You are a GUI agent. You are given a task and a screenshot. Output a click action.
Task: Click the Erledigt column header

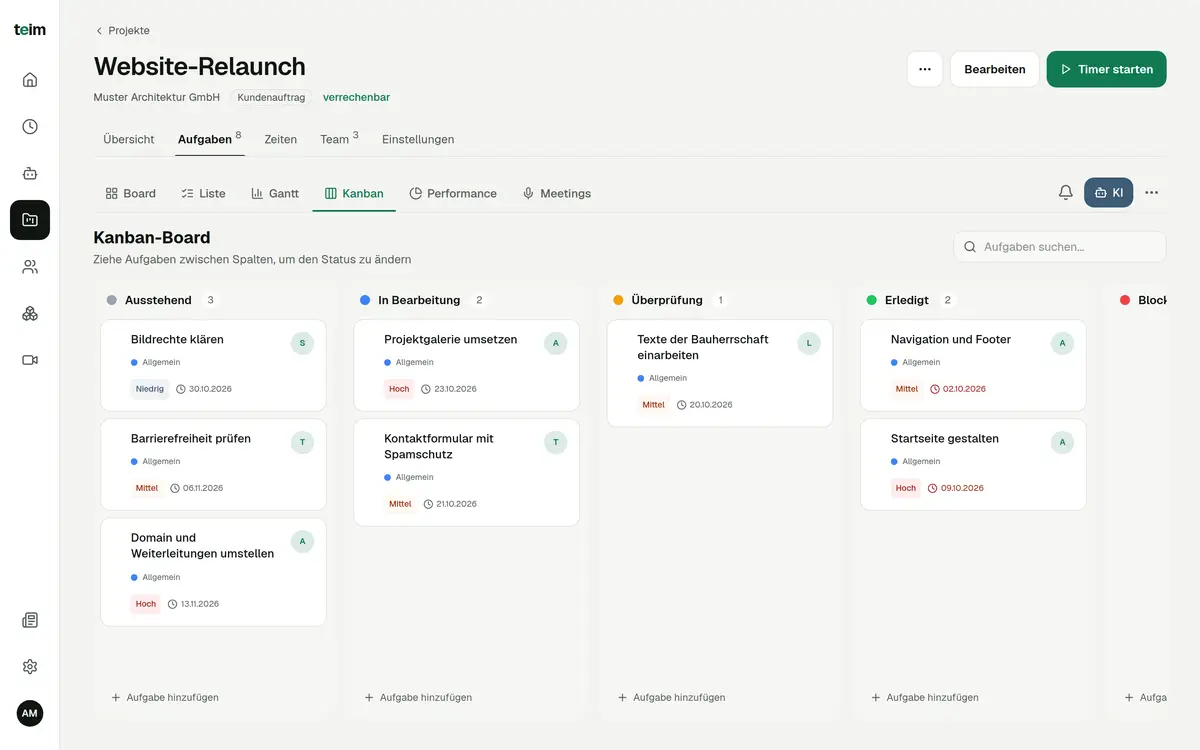click(x=907, y=300)
